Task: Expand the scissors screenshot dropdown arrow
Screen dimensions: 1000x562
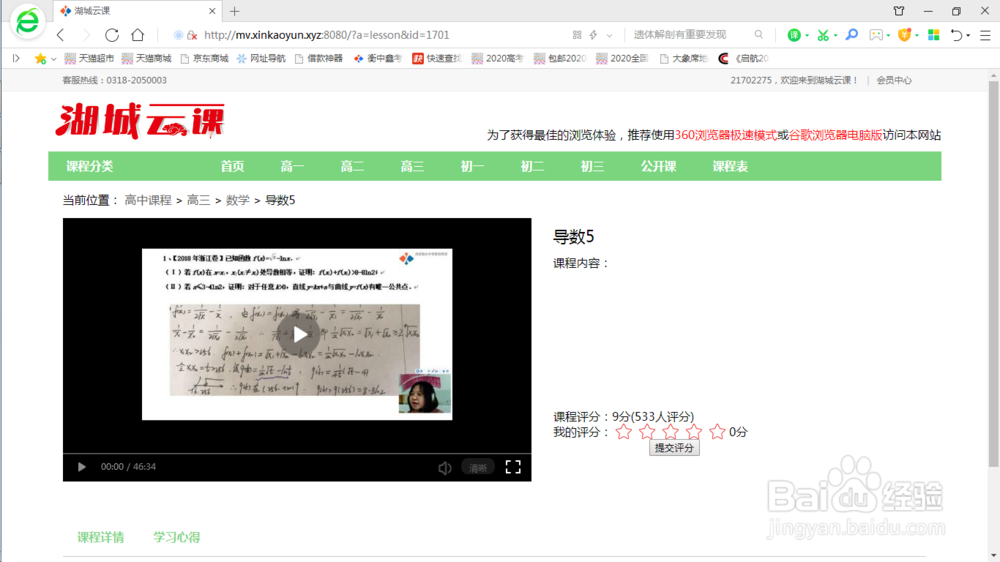Action: coord(835,35)
